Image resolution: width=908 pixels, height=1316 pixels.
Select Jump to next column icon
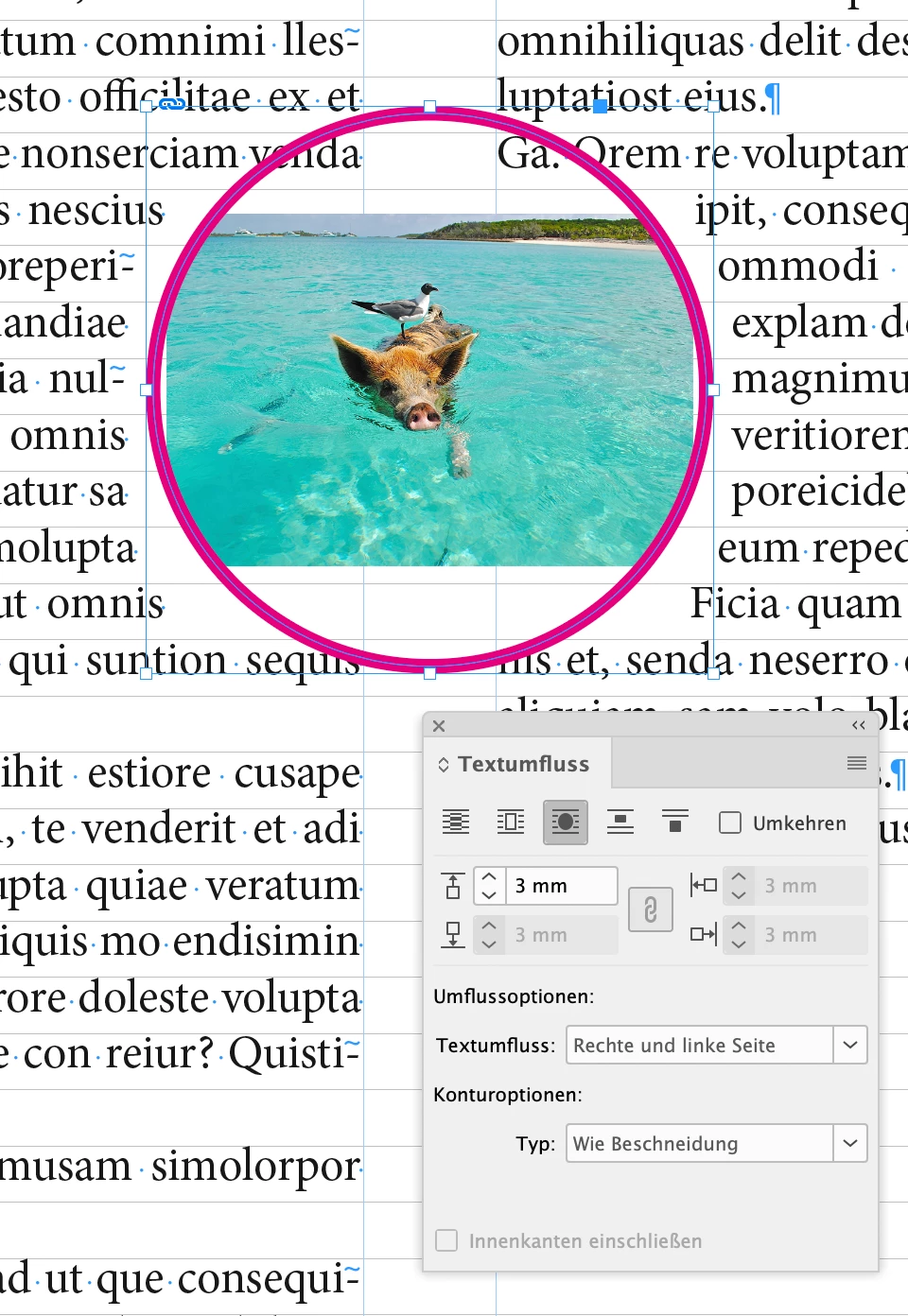point(675,822)
